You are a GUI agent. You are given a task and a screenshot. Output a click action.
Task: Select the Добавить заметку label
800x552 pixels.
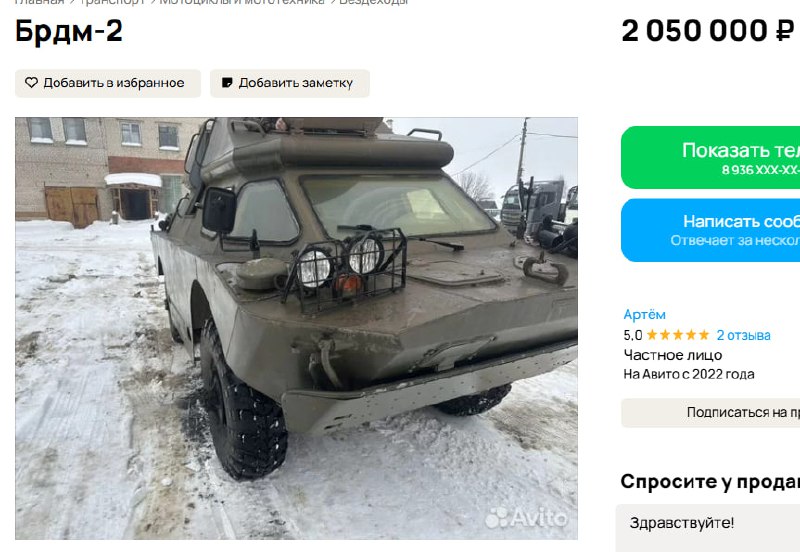(295, 83)
